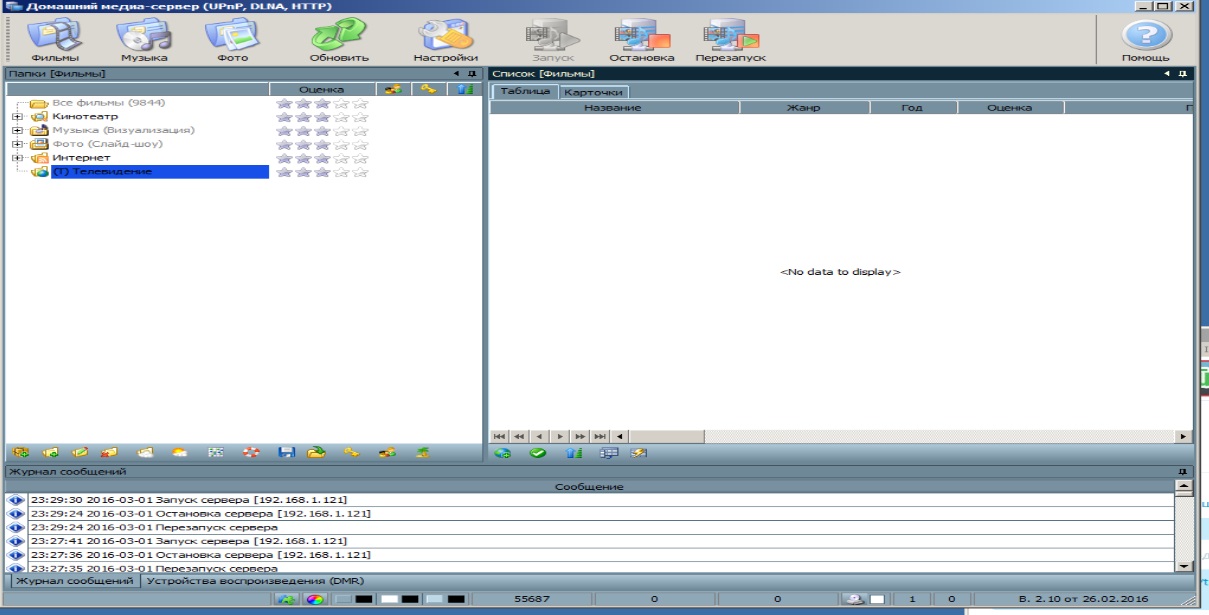The height and width of the screenshot is (615, 1209).
Task: Click the green checkmark icon below the list
Action: click(x=538, y=453)
